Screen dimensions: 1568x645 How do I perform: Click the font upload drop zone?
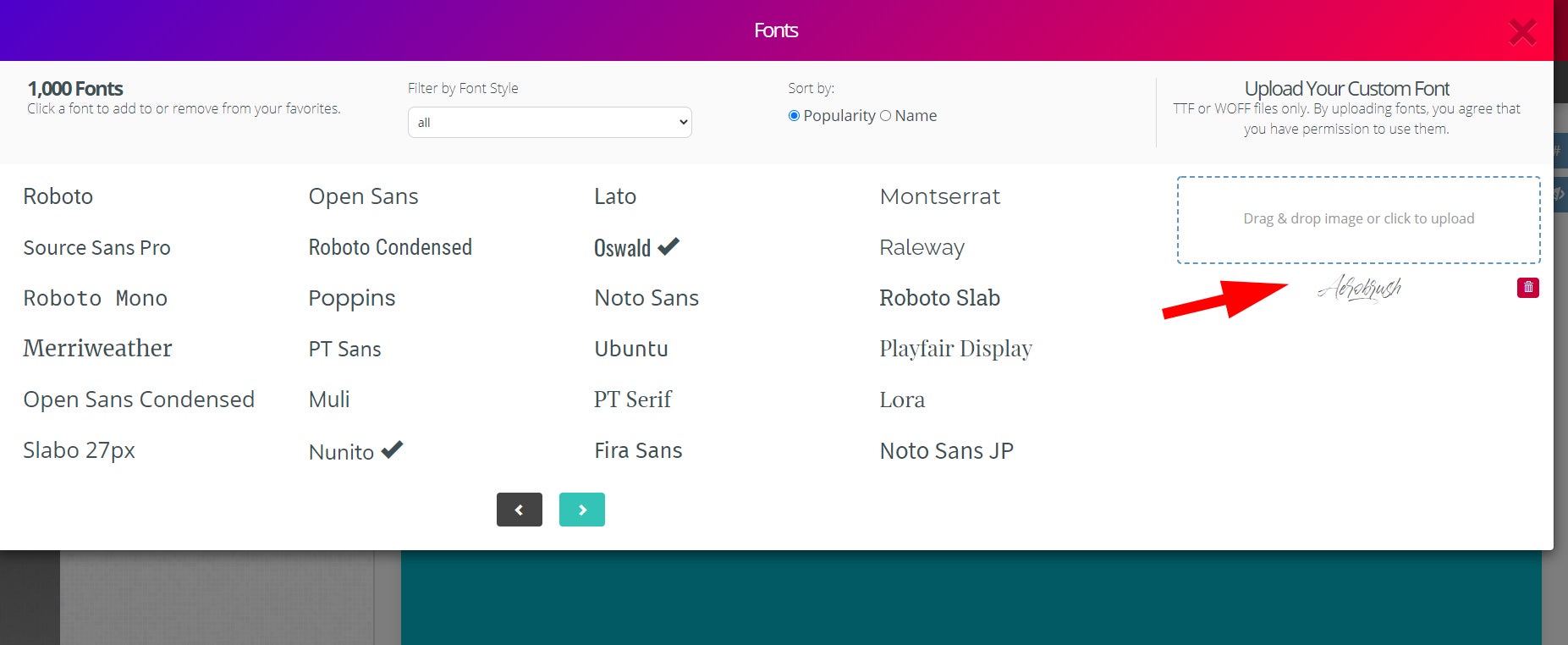[x=1358, y=219]
